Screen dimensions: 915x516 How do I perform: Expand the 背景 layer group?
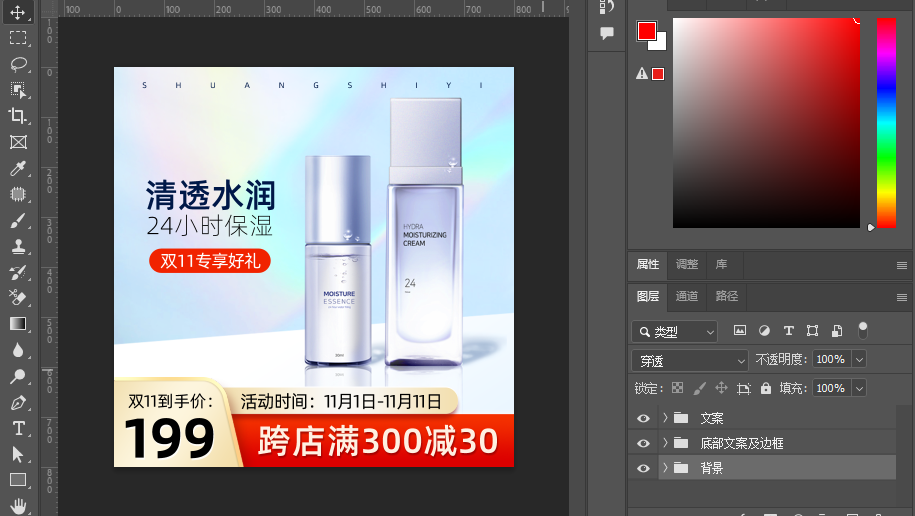(x=665, y=468)
